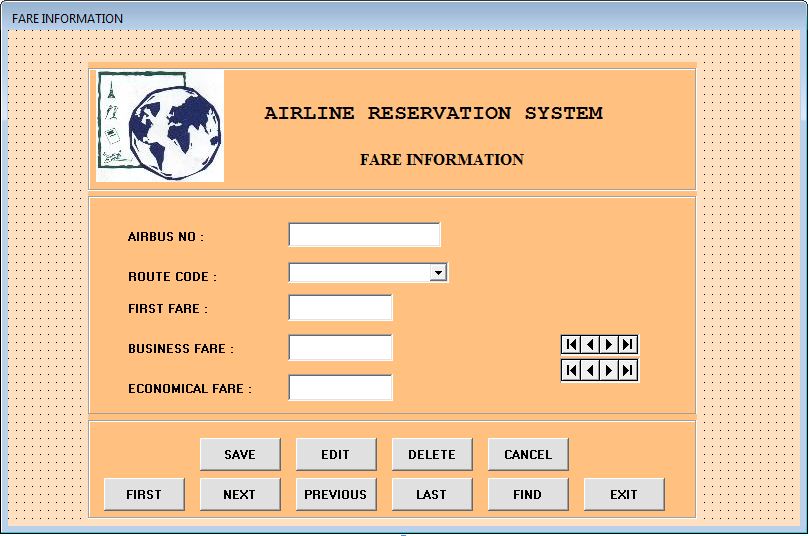Select the ROUTE CODE label

[x=172, y=277]
